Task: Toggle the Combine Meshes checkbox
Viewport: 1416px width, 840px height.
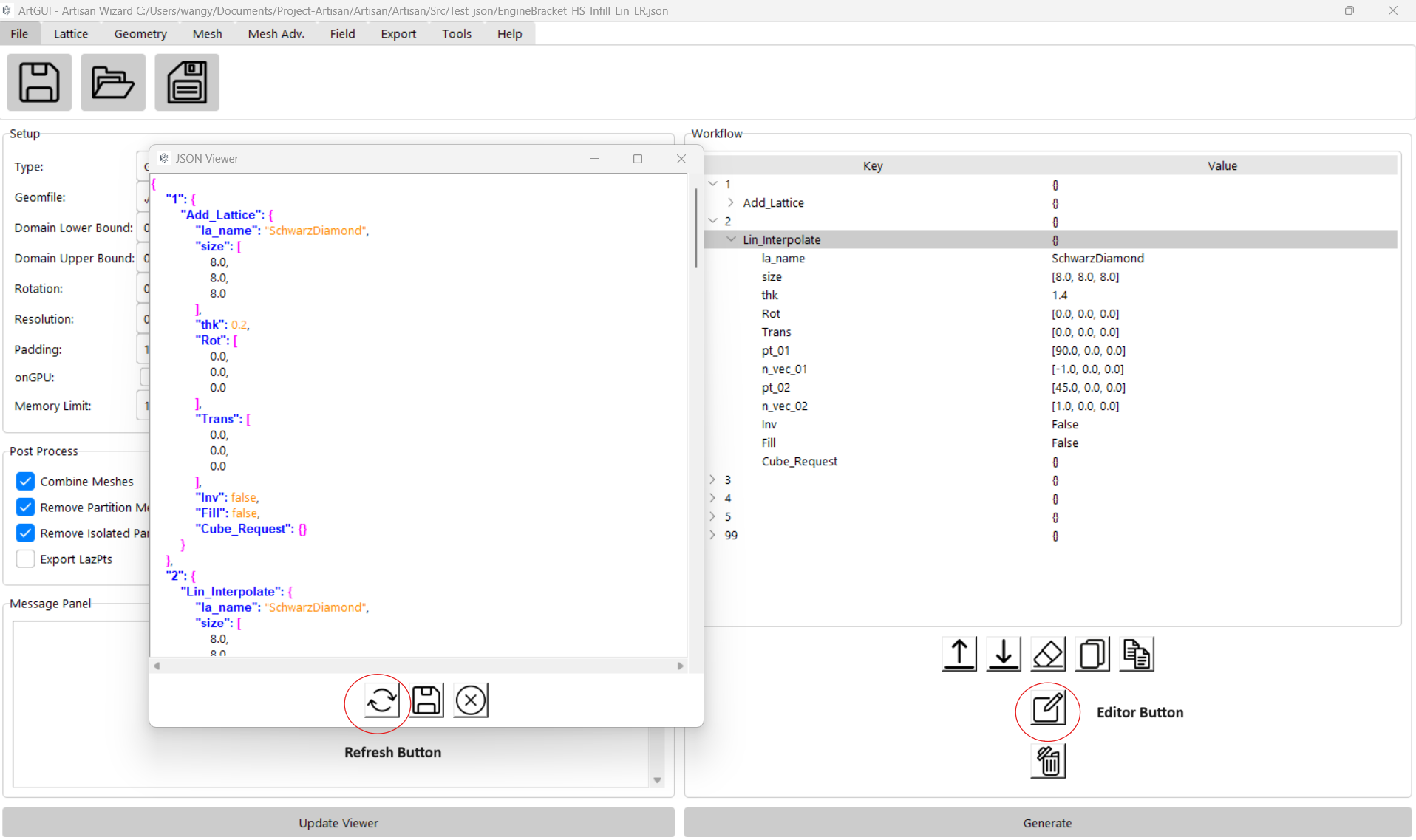Action: pos(25,481)
